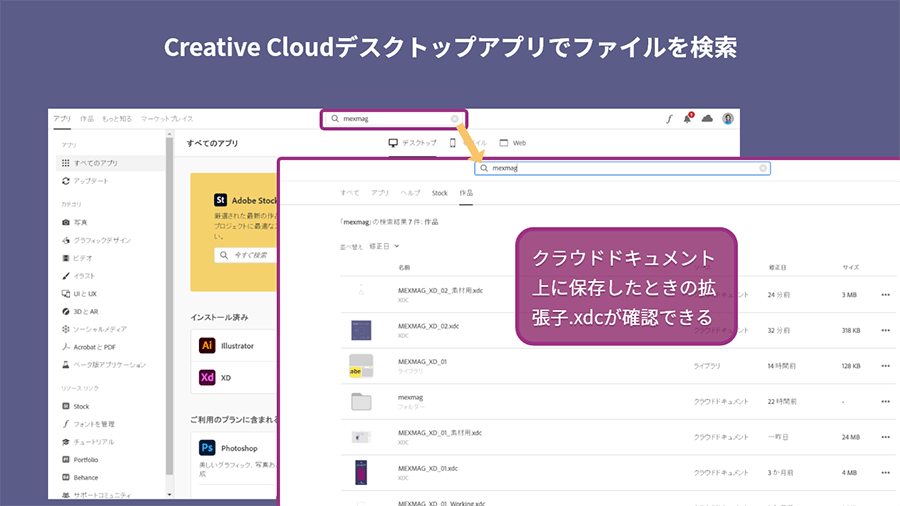Select 写真 category in sidebar
The width and height of the screenshot is (900, 506).
tap(81, 222)
